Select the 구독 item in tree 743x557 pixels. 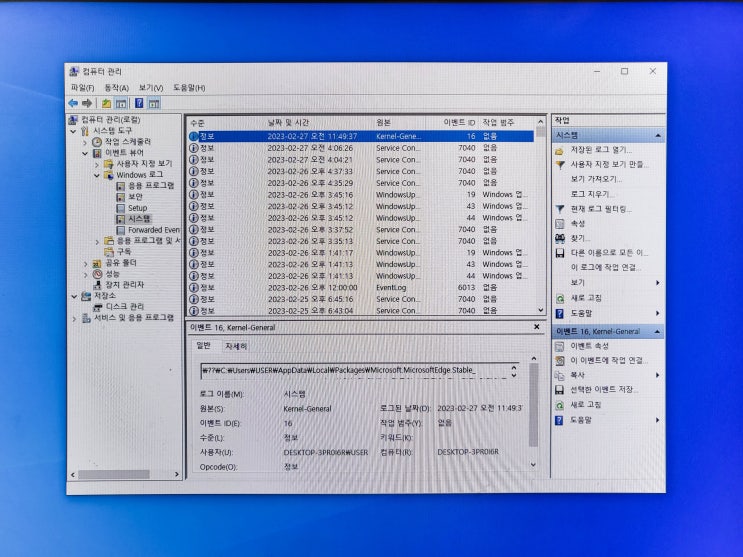tap(124, 252)
